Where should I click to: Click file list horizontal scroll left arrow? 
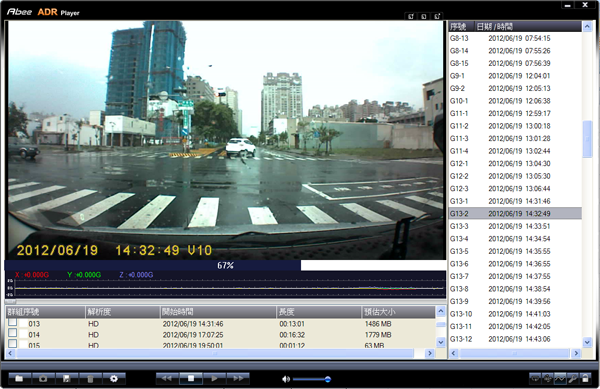(x=453, y=353)
